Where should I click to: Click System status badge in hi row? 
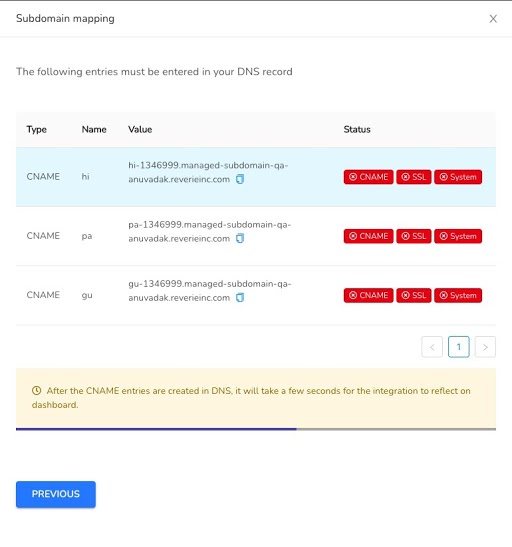coord(458,177)
